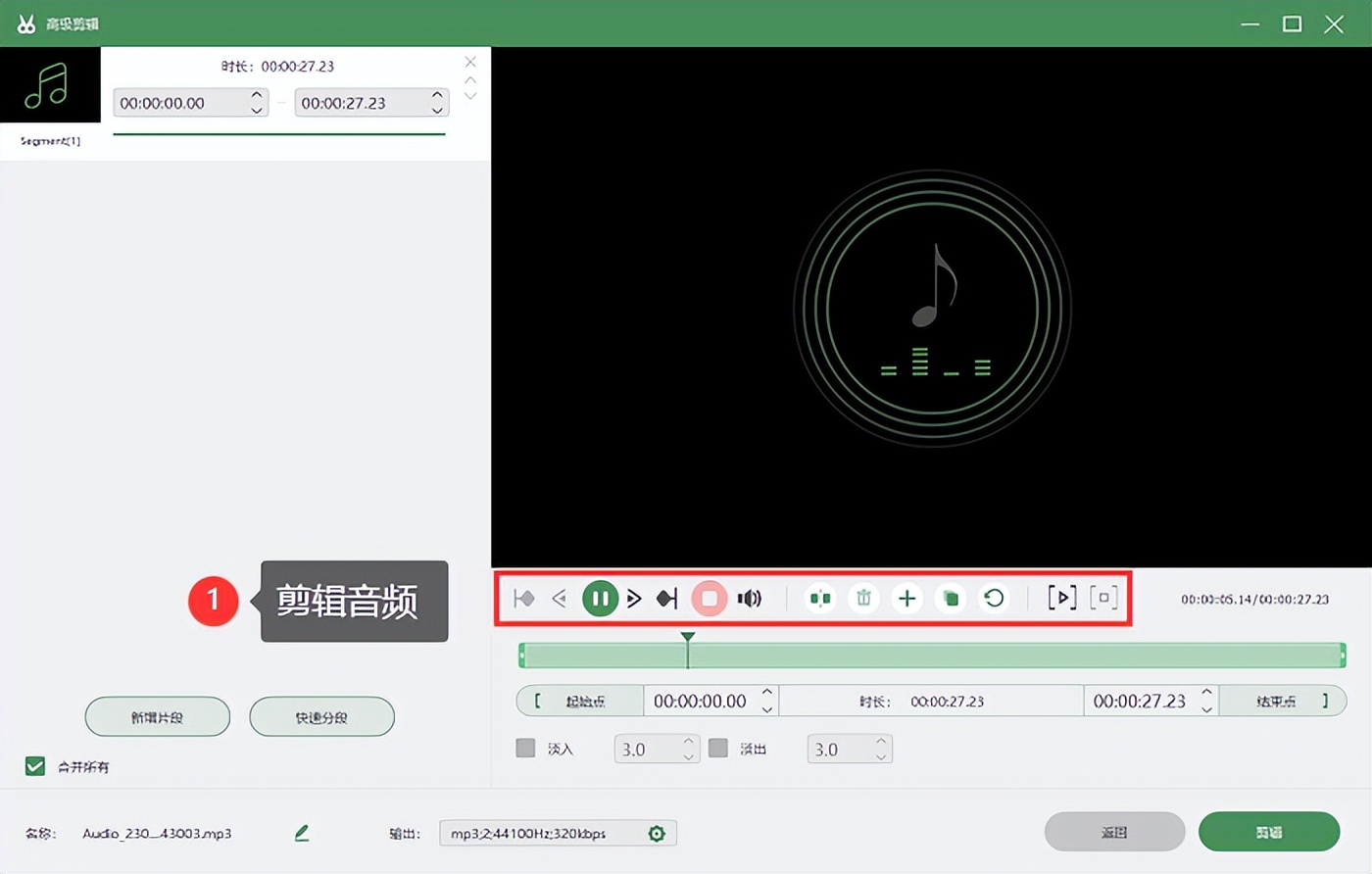
Task: Copy the current segment
Action: coord(950,598)
